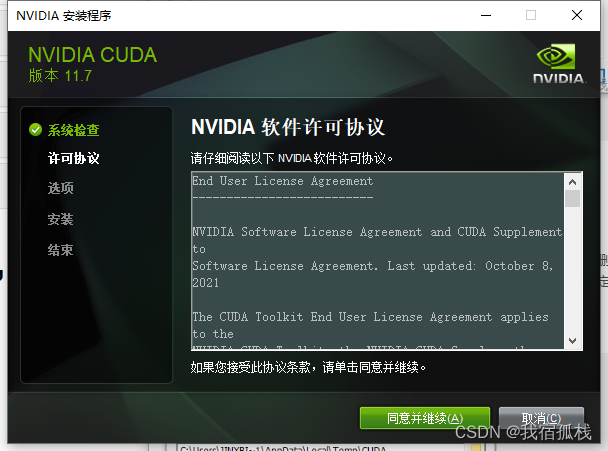Minimize the NVIDIA installer window
Image resolution: width=608 pixels, height=451 pixels.
pyautogui.click(x=486, y=16)
